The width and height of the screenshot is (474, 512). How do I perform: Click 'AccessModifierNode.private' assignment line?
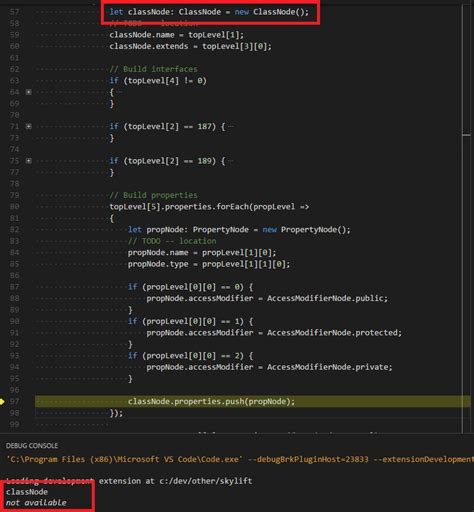point(270,367)
